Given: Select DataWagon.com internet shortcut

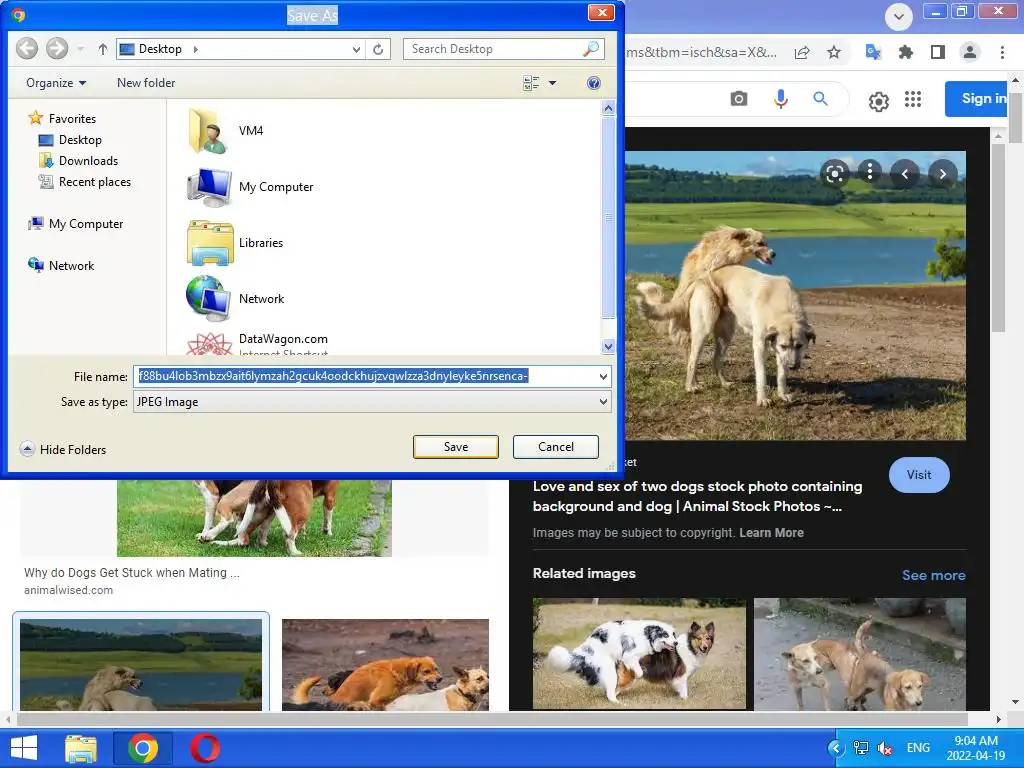Looking at the screenshot, I should 258,343.
